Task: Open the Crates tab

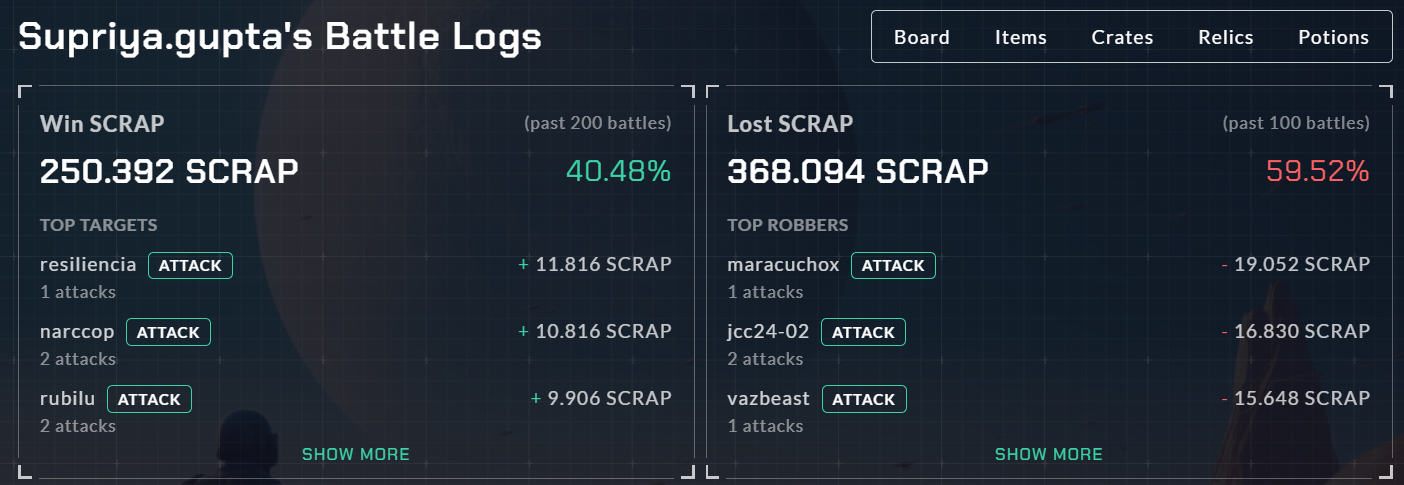Action: pos(1122,37)
